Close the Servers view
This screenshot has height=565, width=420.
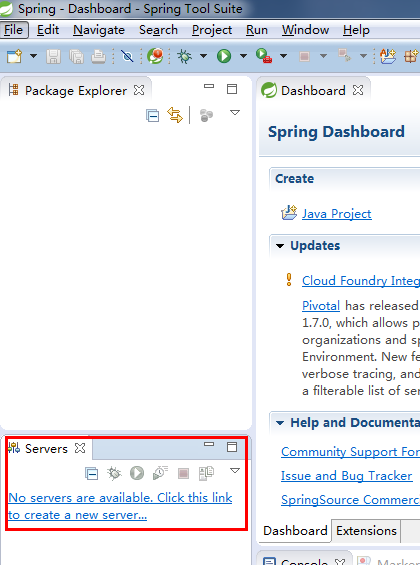(x=80, y=448)
